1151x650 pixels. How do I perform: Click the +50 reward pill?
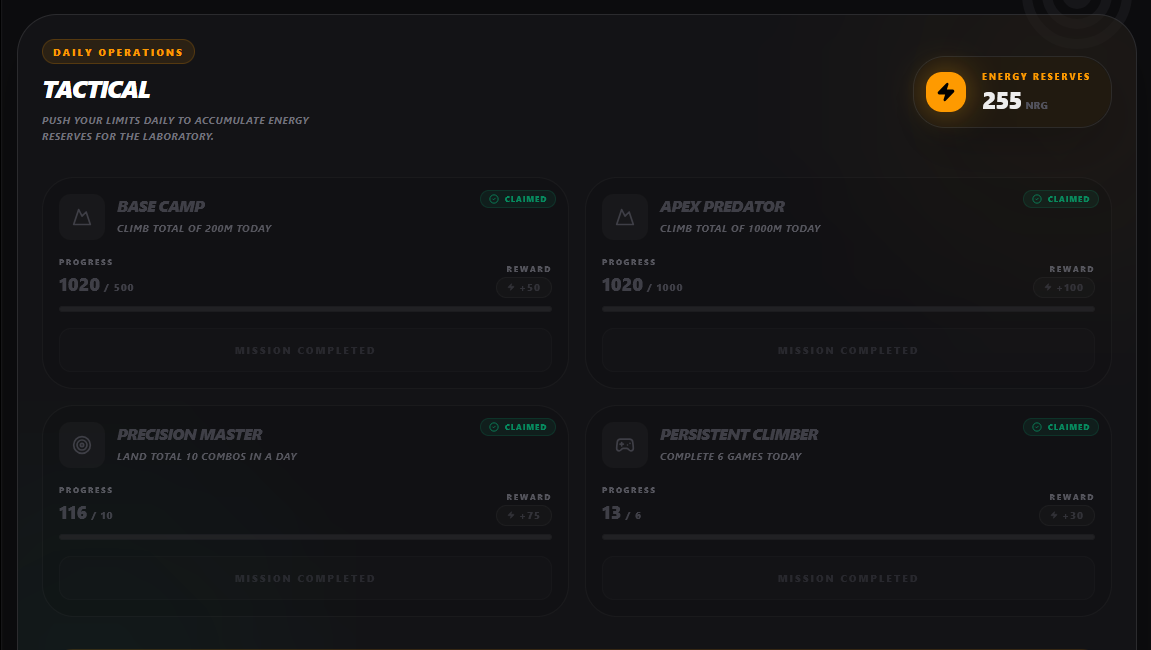pos(524,287)
